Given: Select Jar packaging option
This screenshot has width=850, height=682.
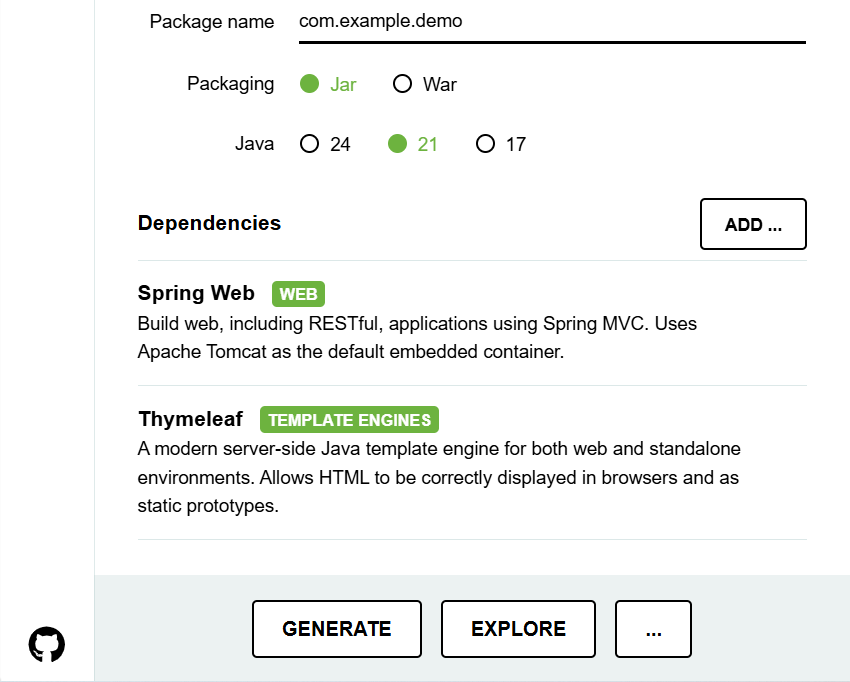Looking at the screenshot, I should pos(310,84).
